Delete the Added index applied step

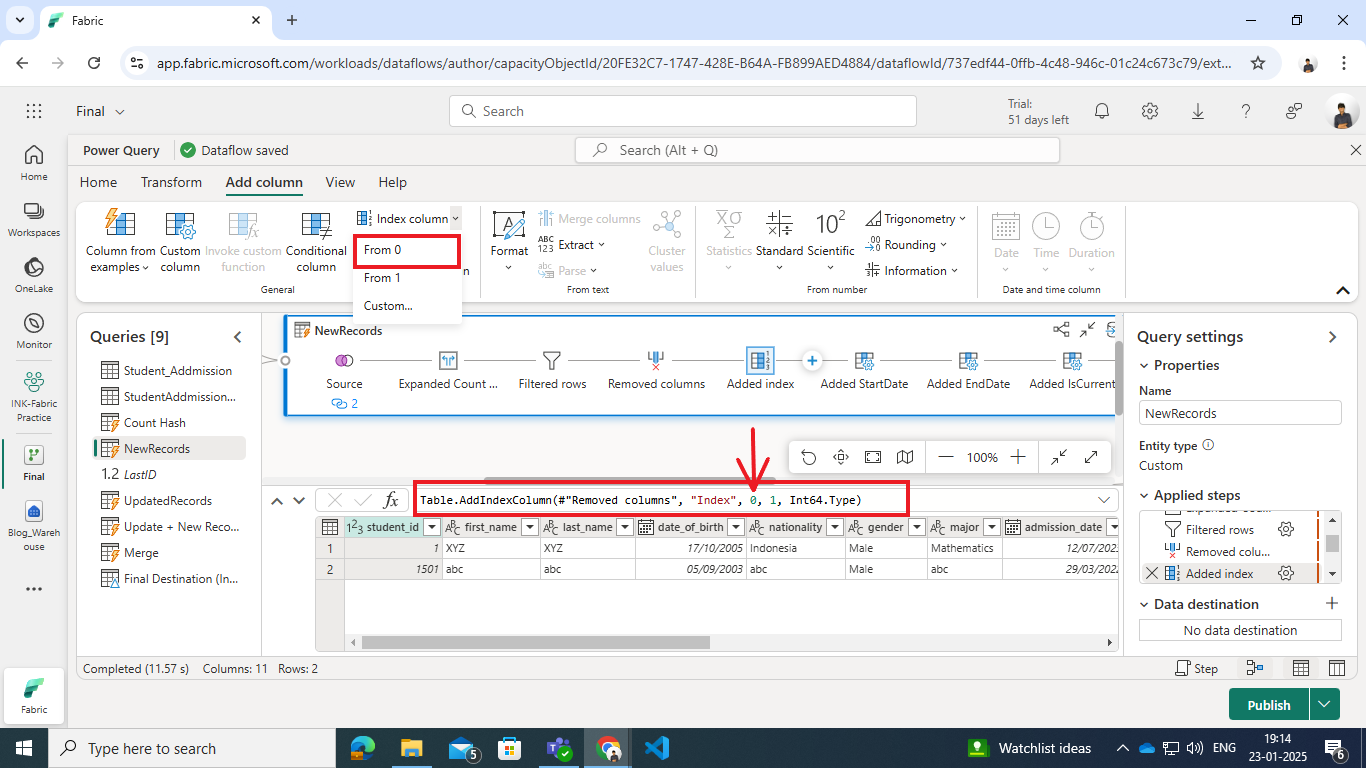[1151, 574]
